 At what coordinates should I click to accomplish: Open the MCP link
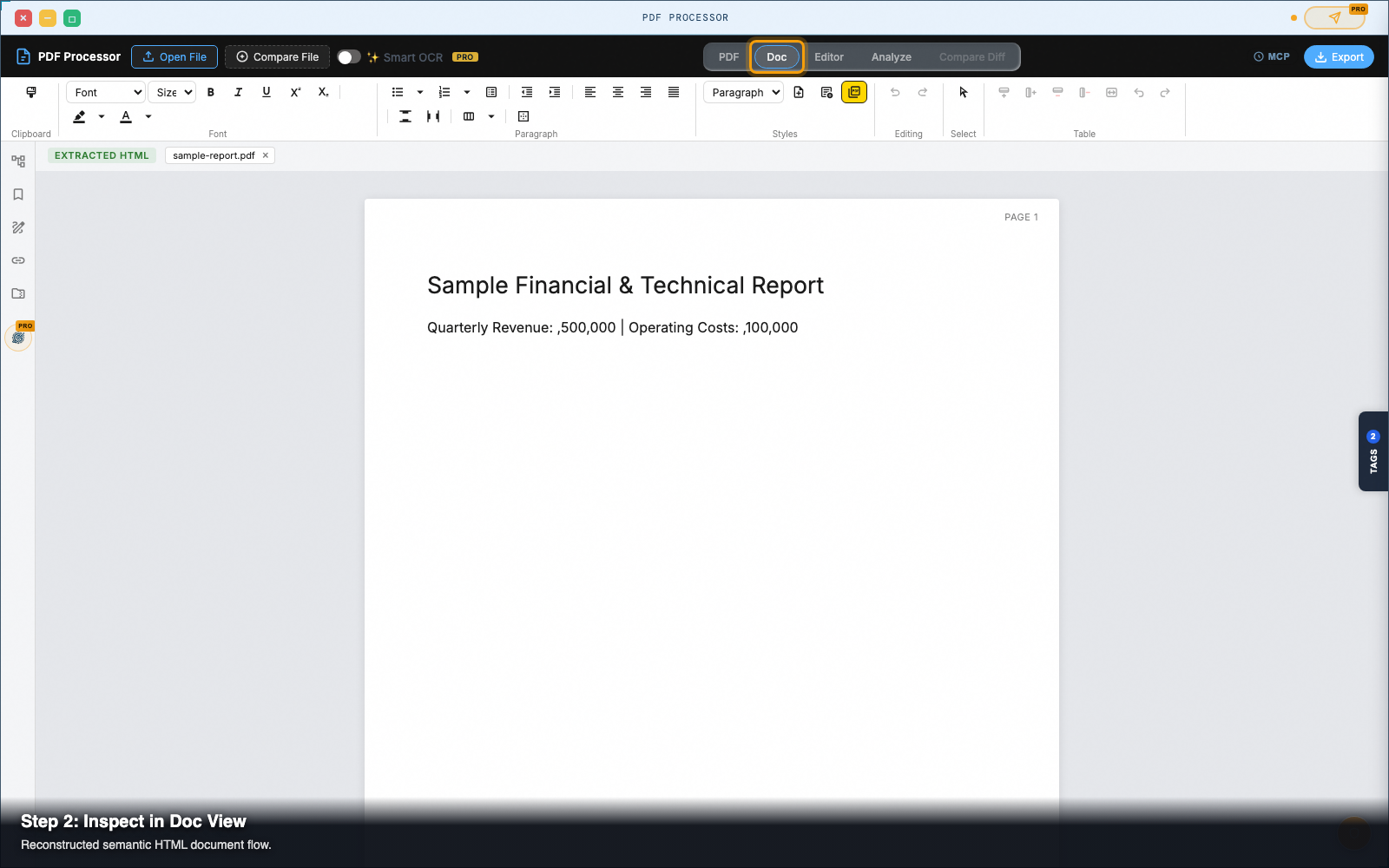1272,56
